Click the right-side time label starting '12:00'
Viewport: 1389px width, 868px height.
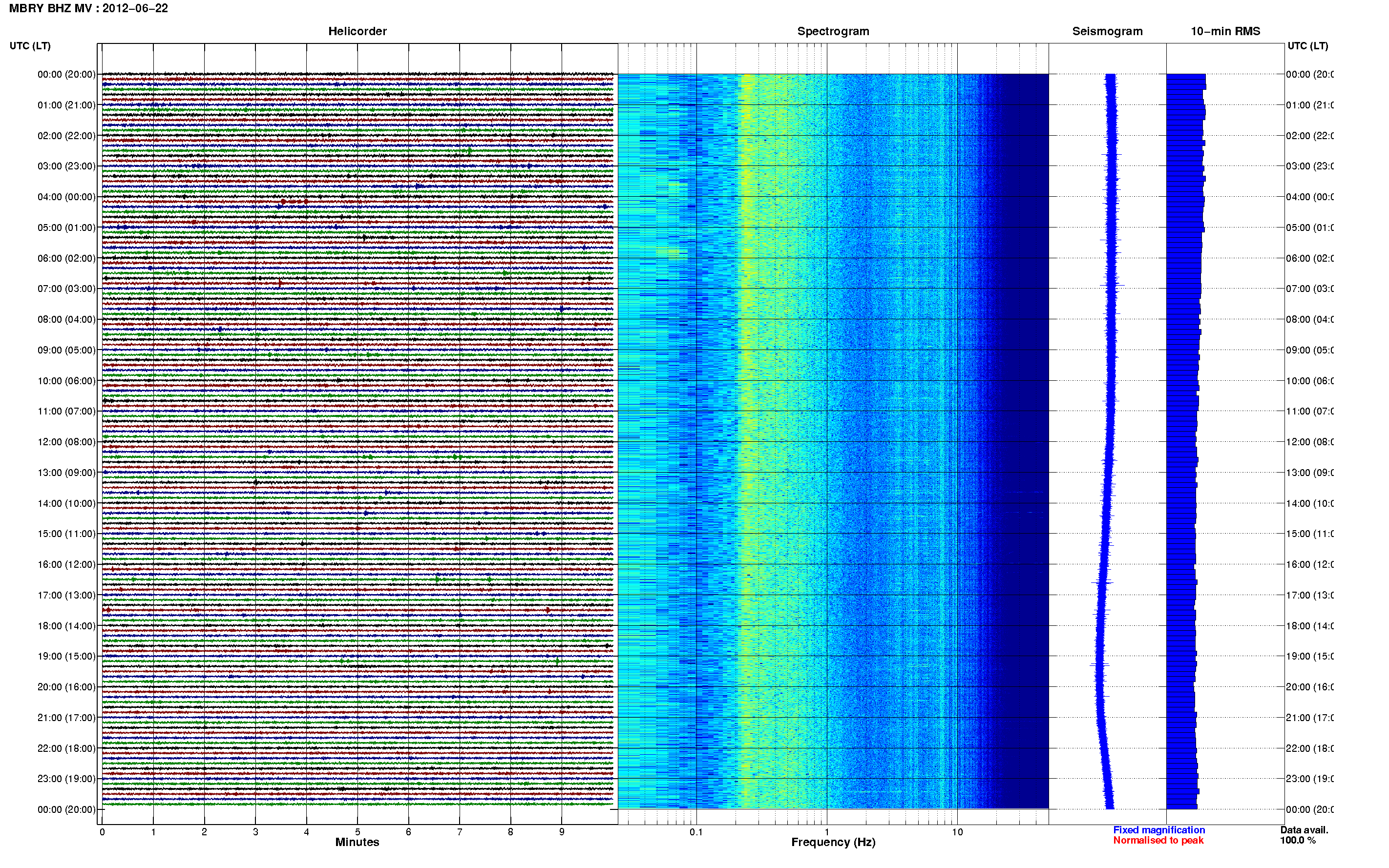(1310, 441)
